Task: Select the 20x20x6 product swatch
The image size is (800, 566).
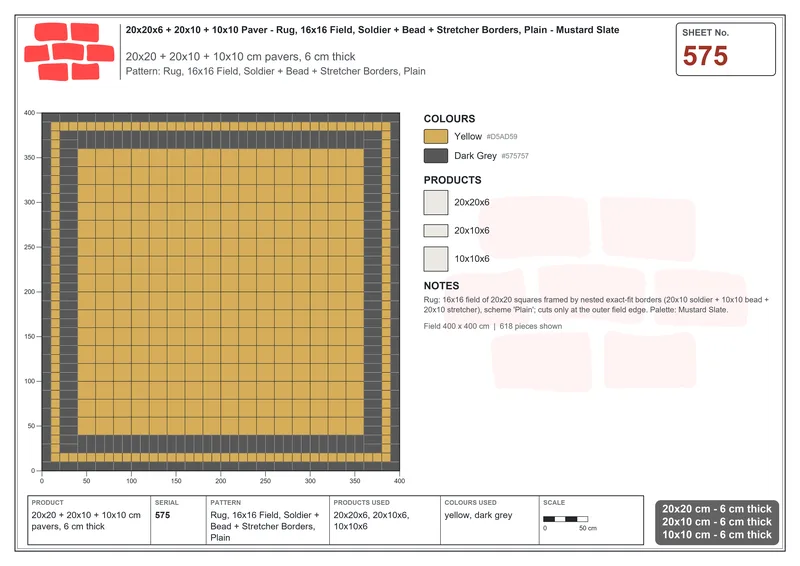Action: point(436,203)
